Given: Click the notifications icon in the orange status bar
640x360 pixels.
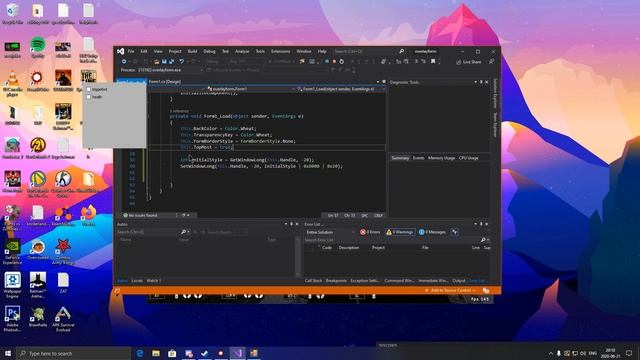Looking at the screenshot, I should point(486,291).
